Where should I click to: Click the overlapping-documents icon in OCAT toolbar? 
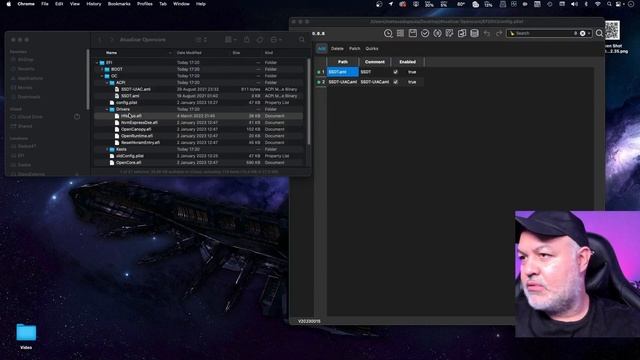pyautogui.click(x=462, y=33)
